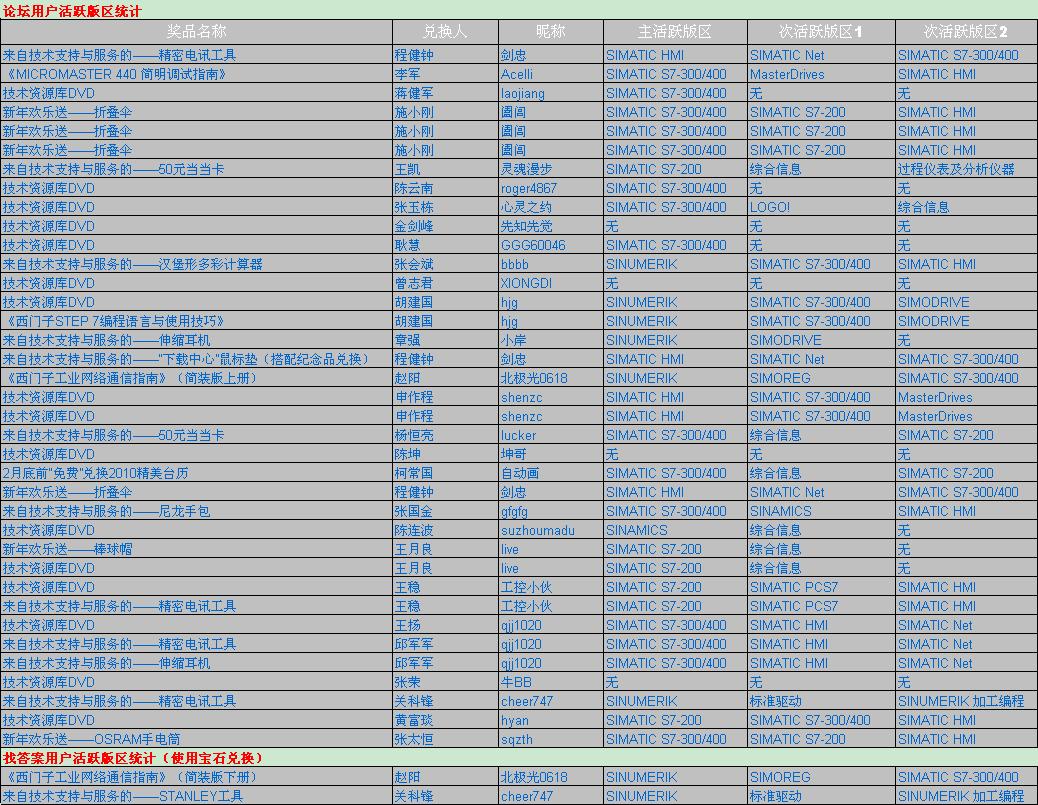1038x805 pixels.
Task: Open the "下载中心"鼠标垫 prize entry
Action: click(186, 359)
